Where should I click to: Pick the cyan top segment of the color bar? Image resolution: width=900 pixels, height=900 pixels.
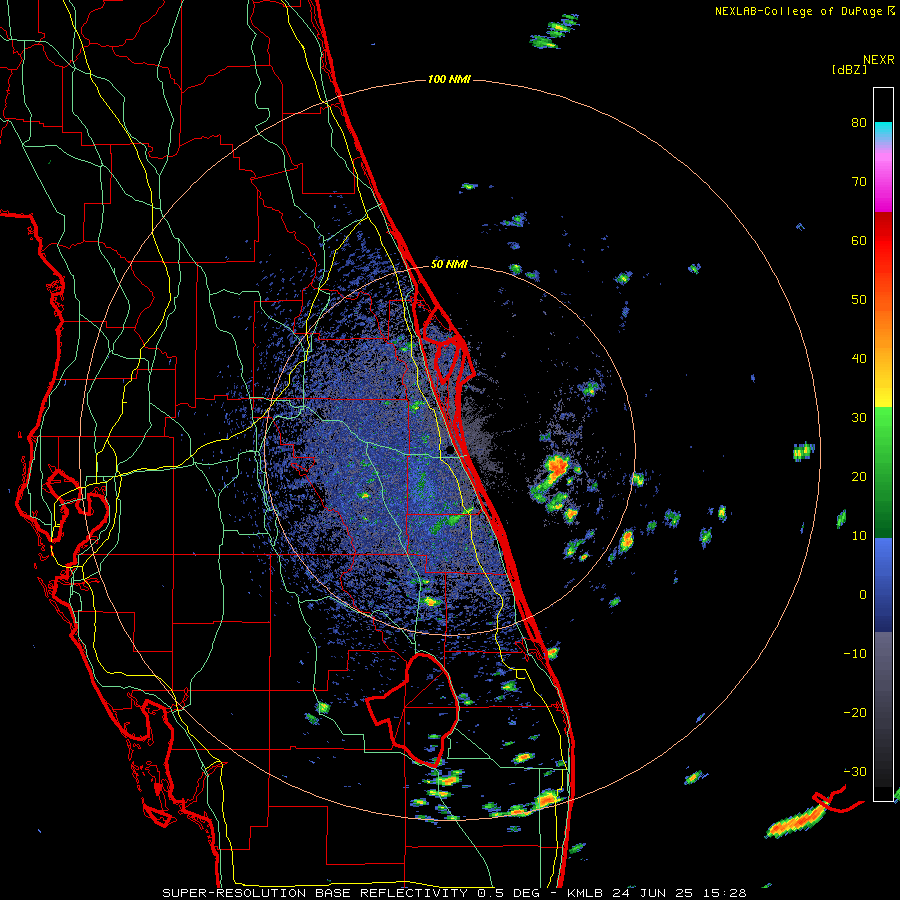point(883,131)
